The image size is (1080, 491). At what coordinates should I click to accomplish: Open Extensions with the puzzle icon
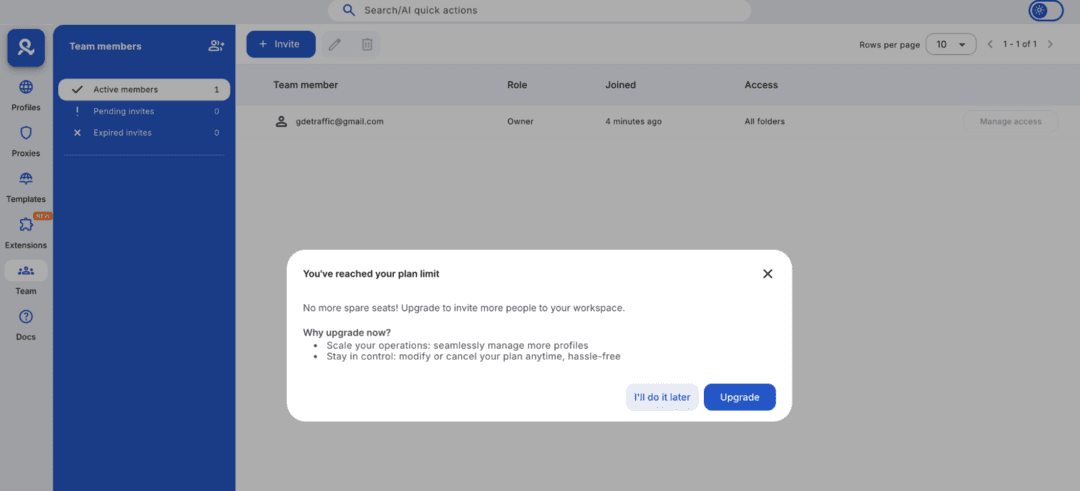[26, 225]
